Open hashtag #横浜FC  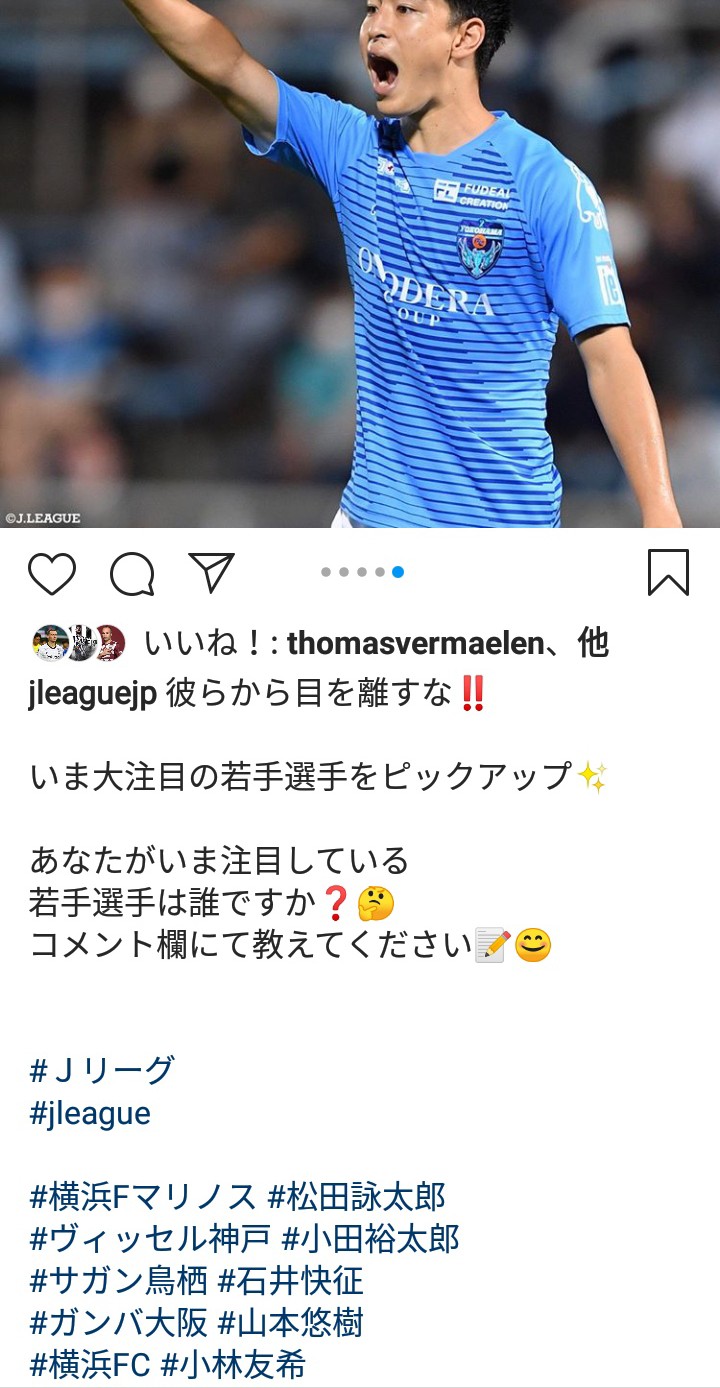[90, 1365]
